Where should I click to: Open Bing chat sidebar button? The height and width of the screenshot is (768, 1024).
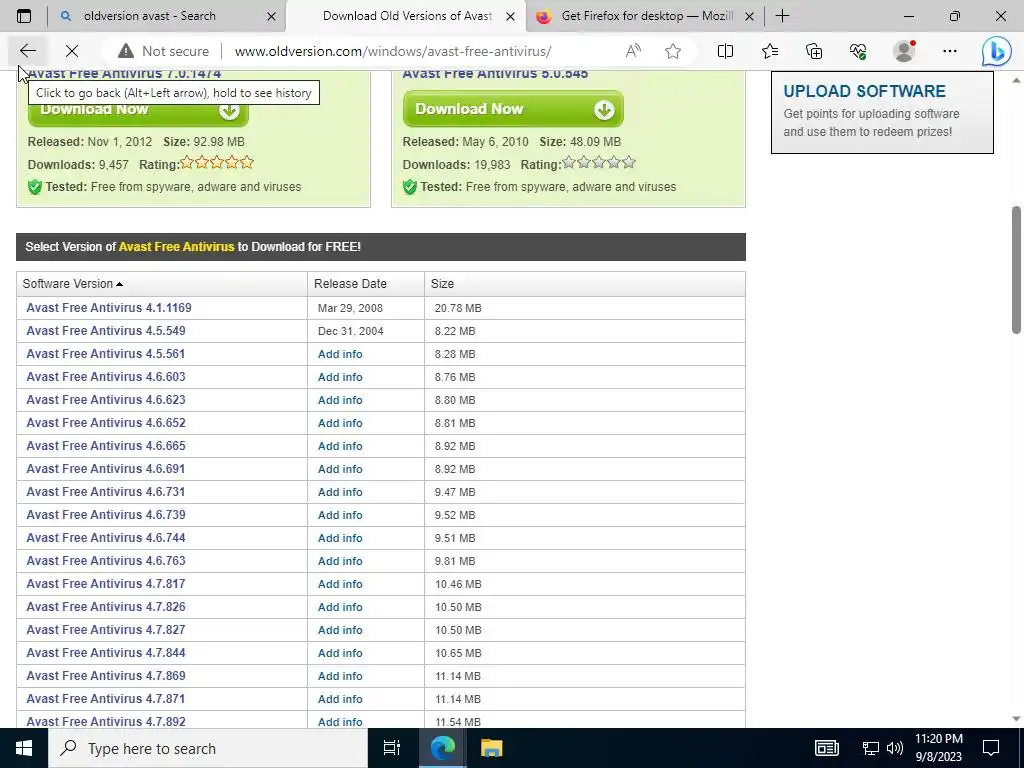(997, 51)
